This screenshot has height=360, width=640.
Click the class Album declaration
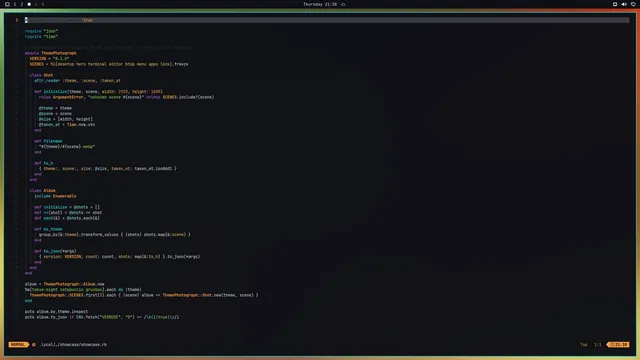pos(42,191)
